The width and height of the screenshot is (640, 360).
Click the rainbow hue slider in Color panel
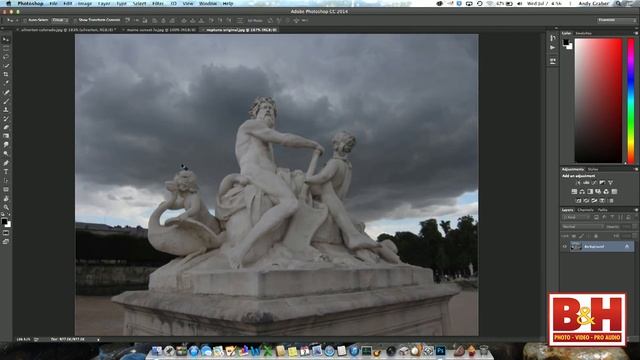pos(631,101)
